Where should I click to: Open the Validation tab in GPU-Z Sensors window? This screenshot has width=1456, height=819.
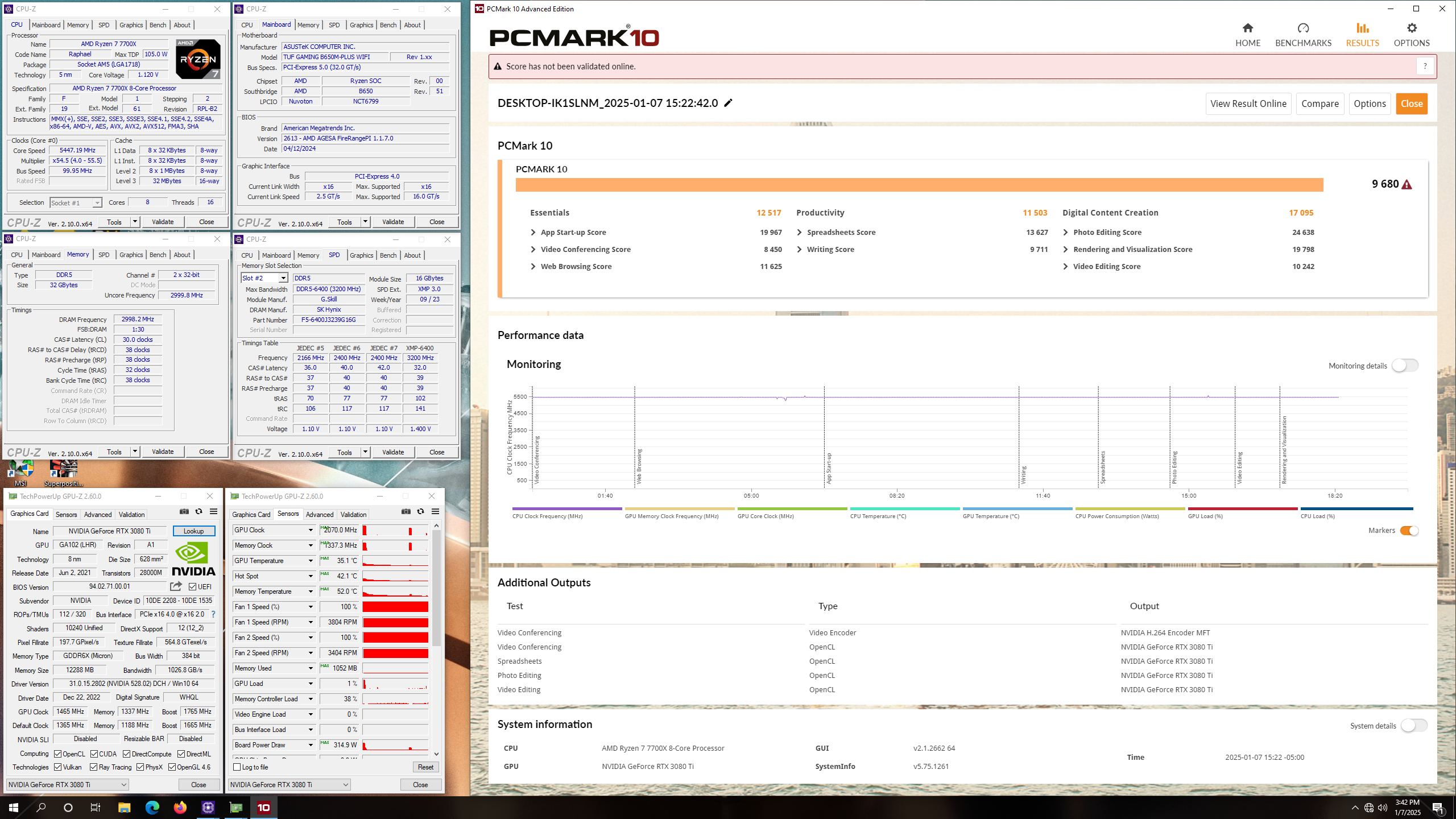(x=353, y=514)
